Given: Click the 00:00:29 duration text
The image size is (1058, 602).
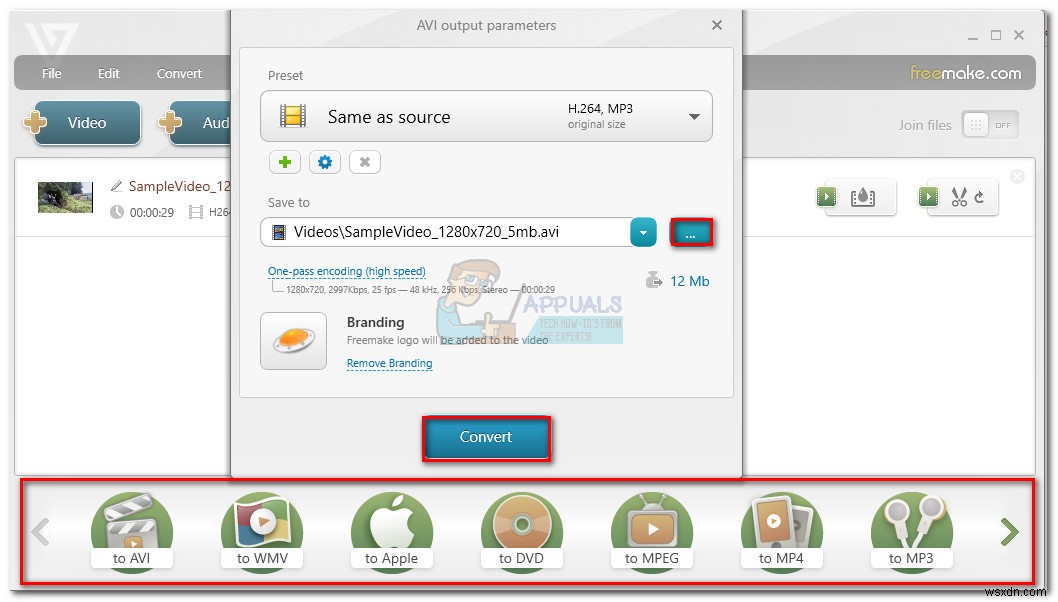Looking at the screenshot, I should click(152, 213).
